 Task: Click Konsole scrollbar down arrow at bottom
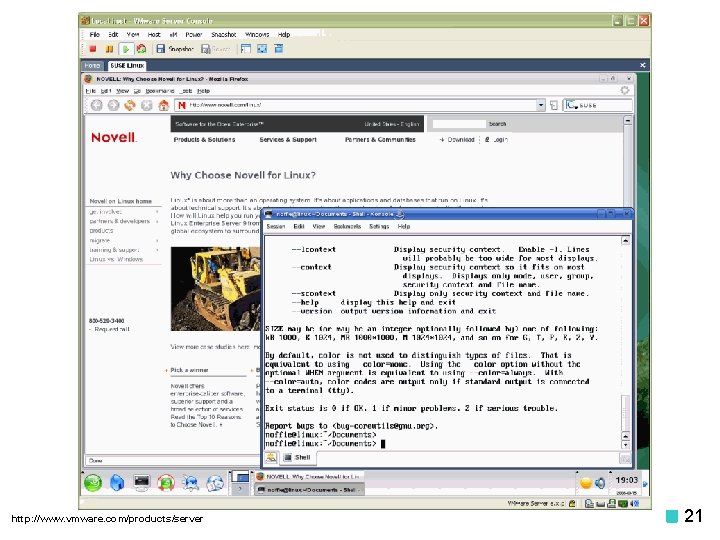pos(625,444)
